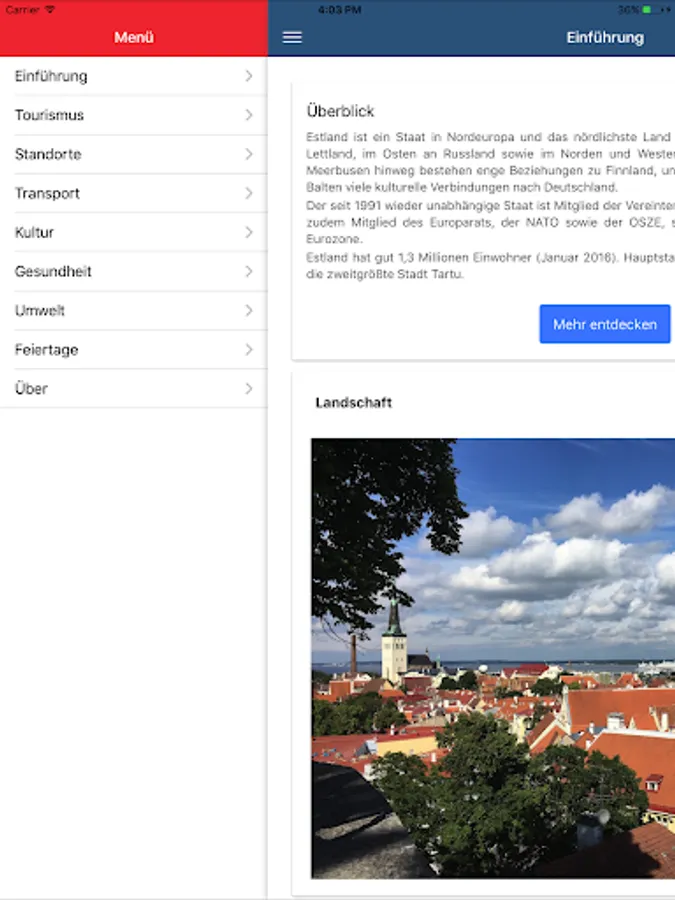
Task: Select Kultur in the menu
Action: [134, 232]
